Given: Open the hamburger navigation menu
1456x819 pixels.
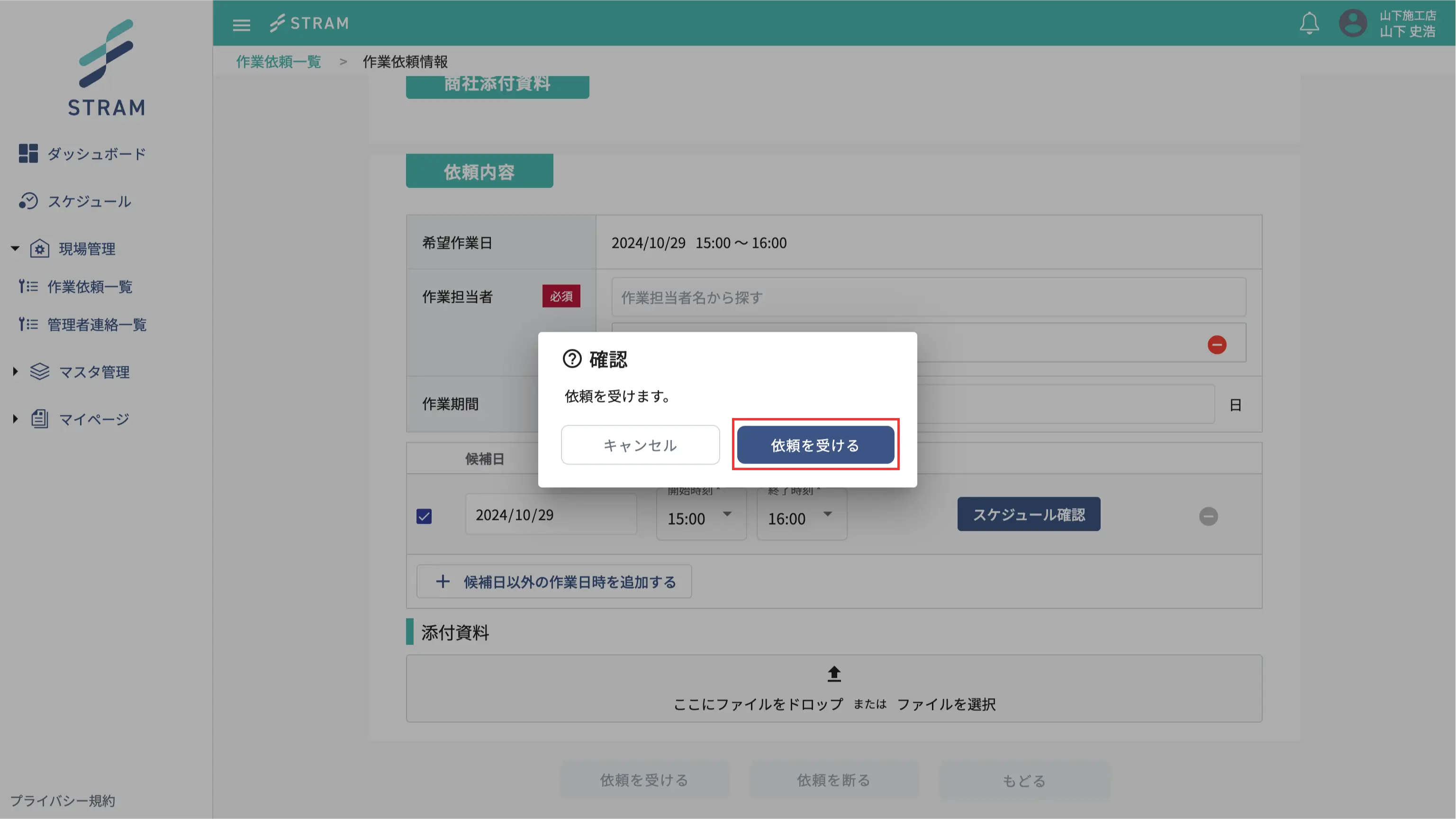Looking at the screenshot, I should click(241, 25).
